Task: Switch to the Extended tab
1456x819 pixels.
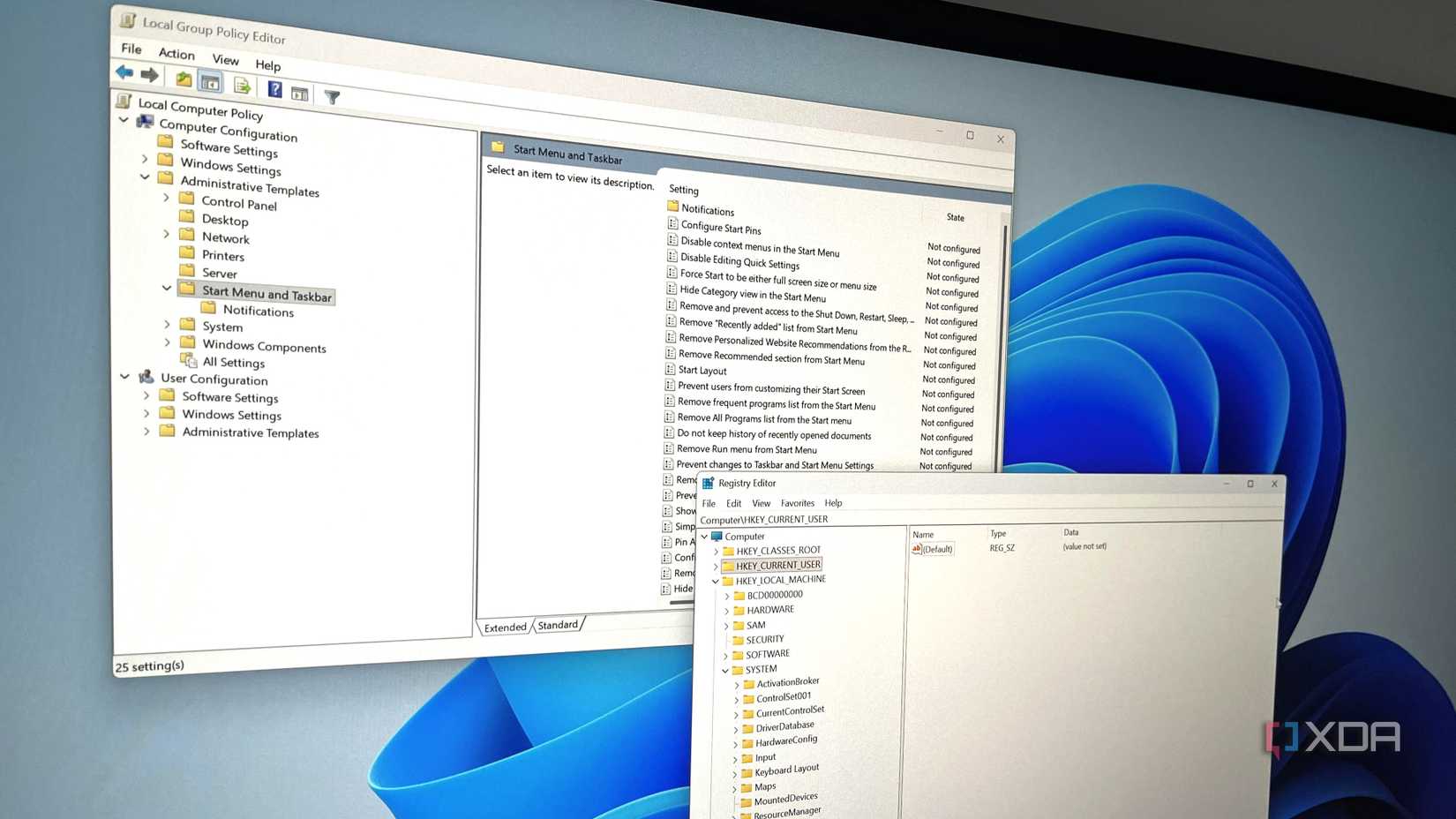Action: coord(505,627)
